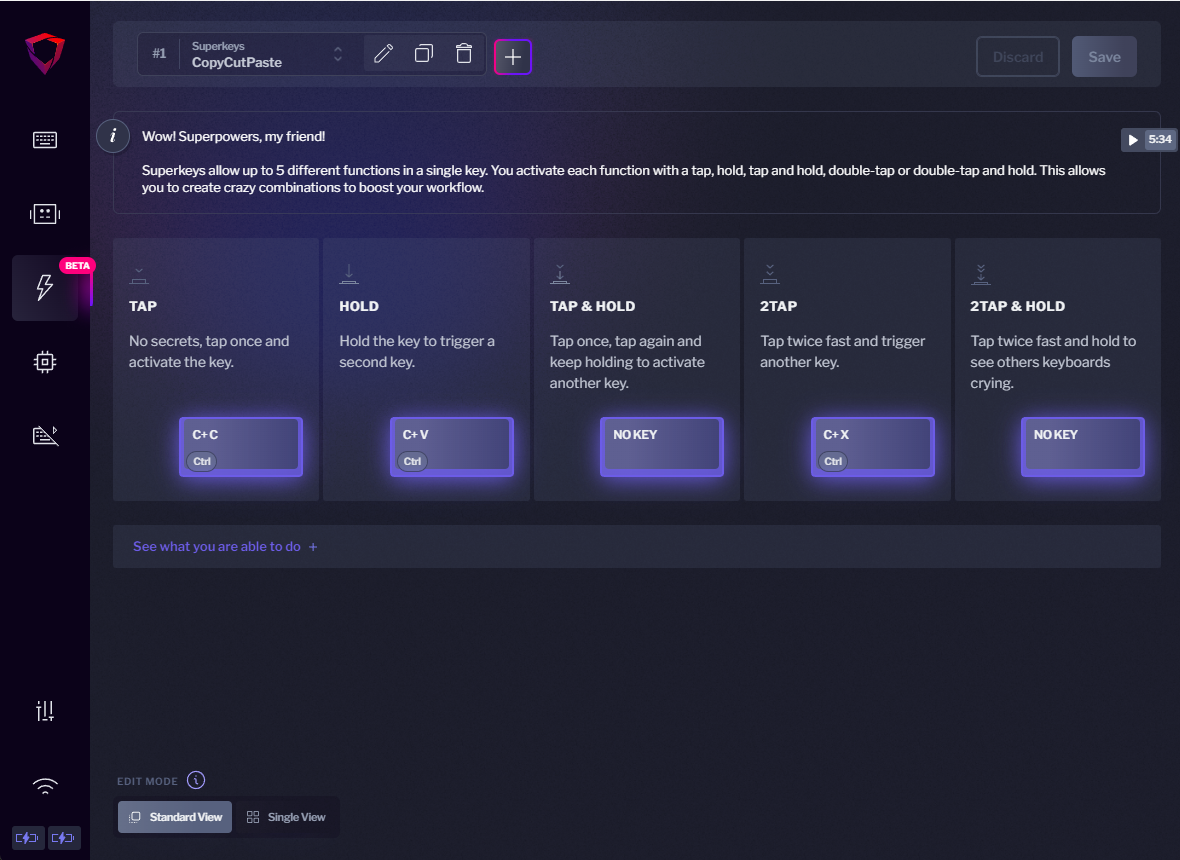Click Wow! Superpowers, my friend! text
The image size is (1180, 860).
(233, 136)
